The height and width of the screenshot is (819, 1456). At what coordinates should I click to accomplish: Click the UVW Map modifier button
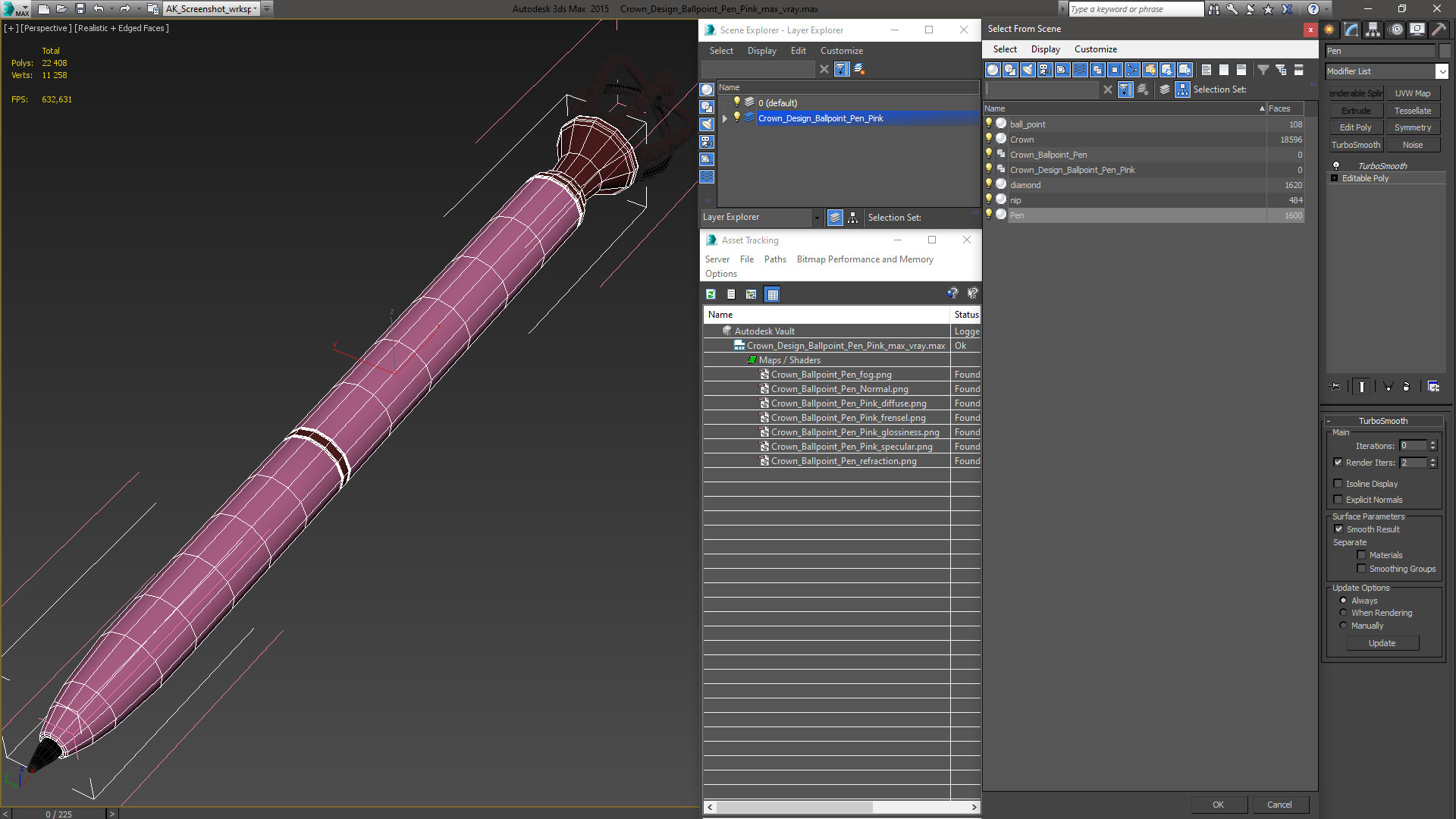[1412, 93]
